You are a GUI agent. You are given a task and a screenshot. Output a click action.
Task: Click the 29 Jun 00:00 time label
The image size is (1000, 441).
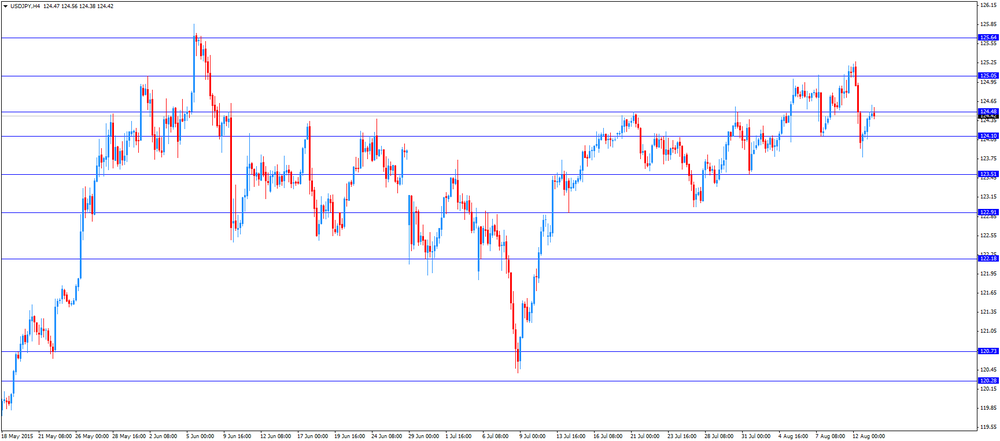425,436
